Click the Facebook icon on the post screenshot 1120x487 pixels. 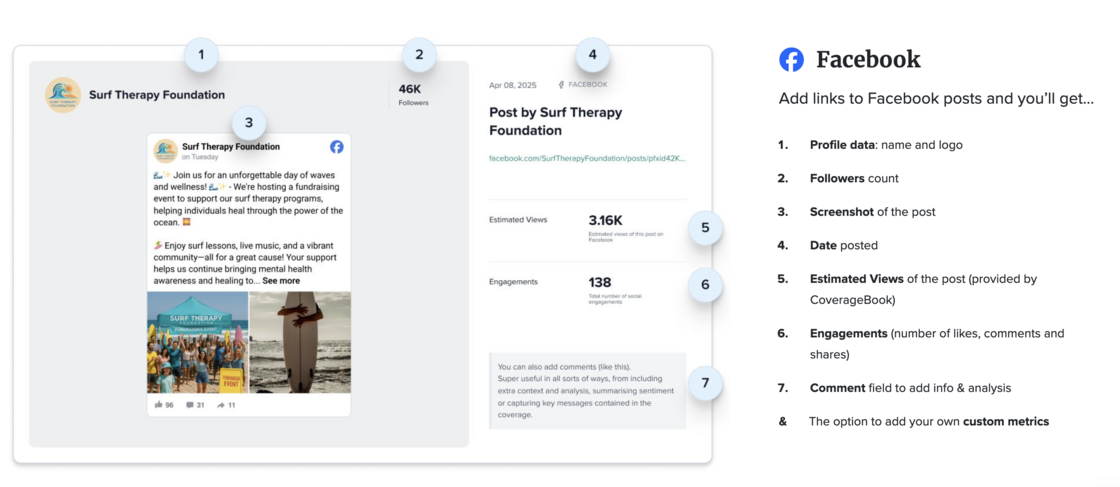[x=337, y=147]
